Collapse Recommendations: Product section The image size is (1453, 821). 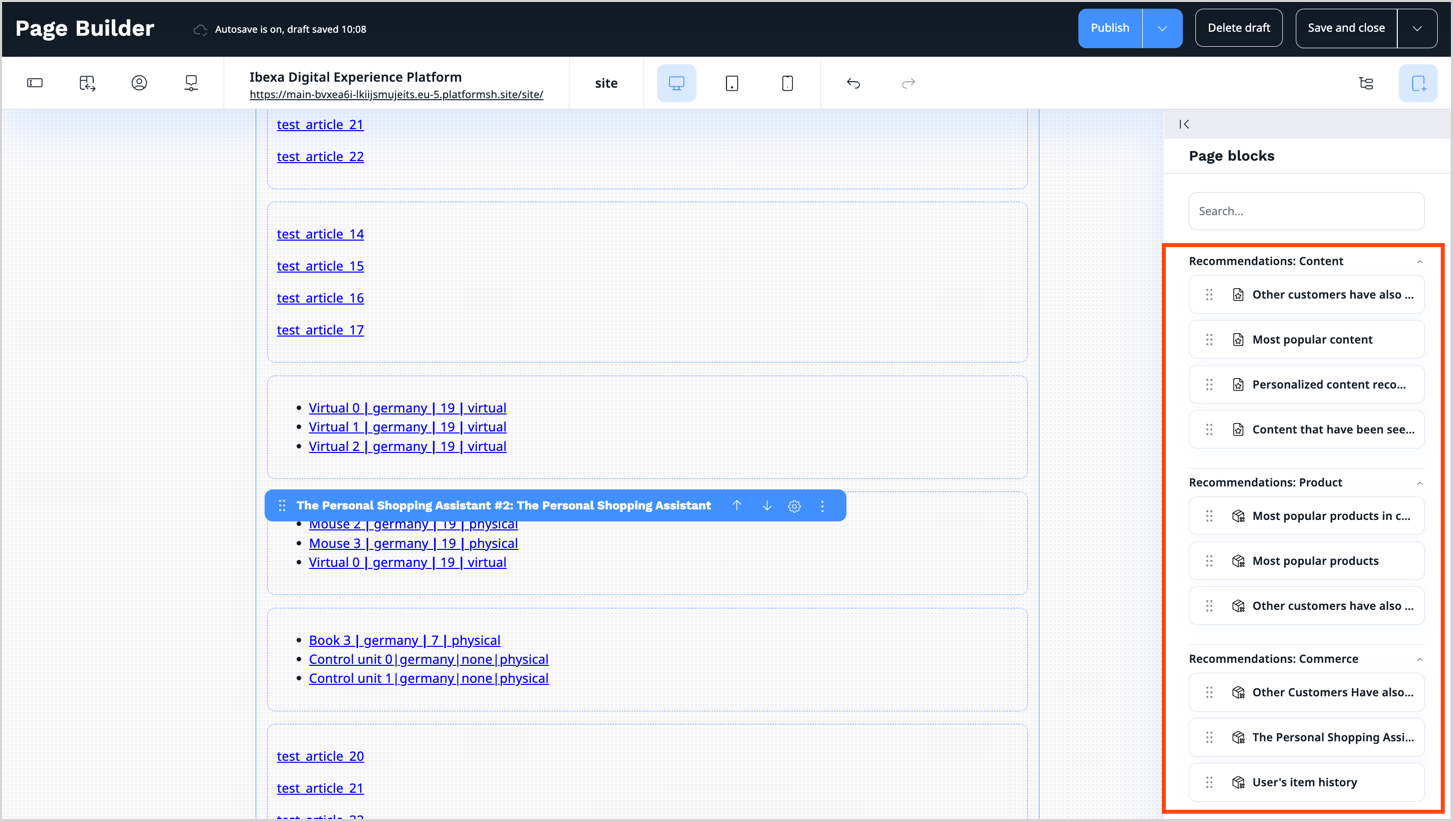click(1419, 483)
